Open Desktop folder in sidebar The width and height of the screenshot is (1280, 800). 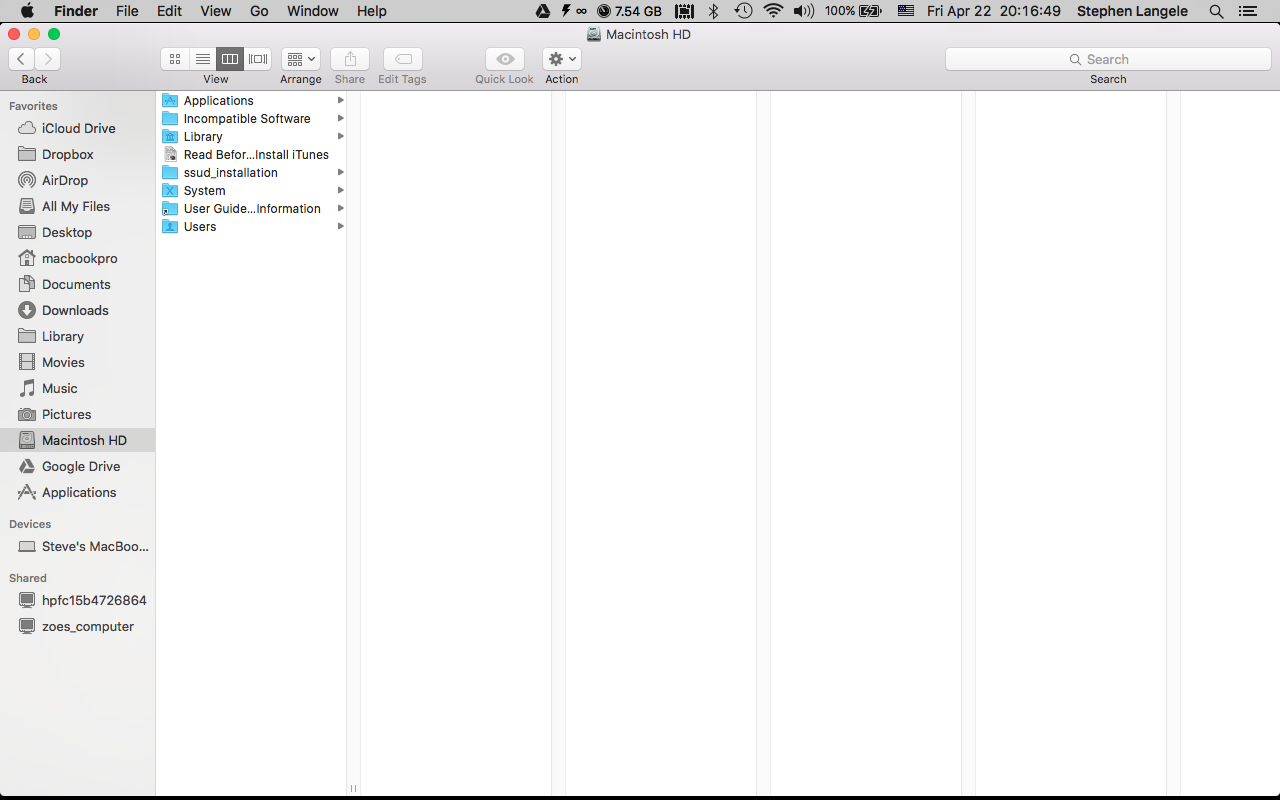78,232
